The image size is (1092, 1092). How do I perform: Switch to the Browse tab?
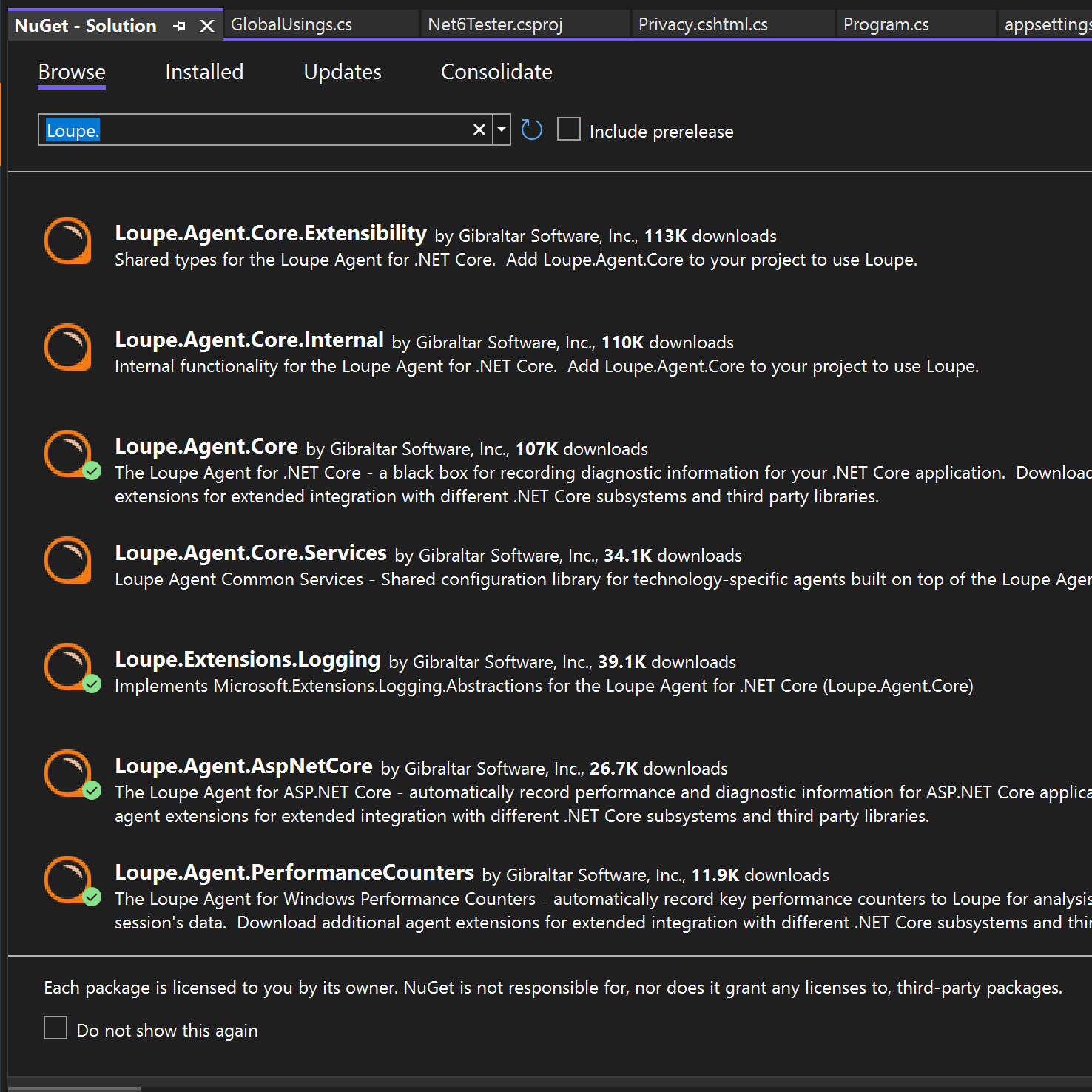pos(72,72)
